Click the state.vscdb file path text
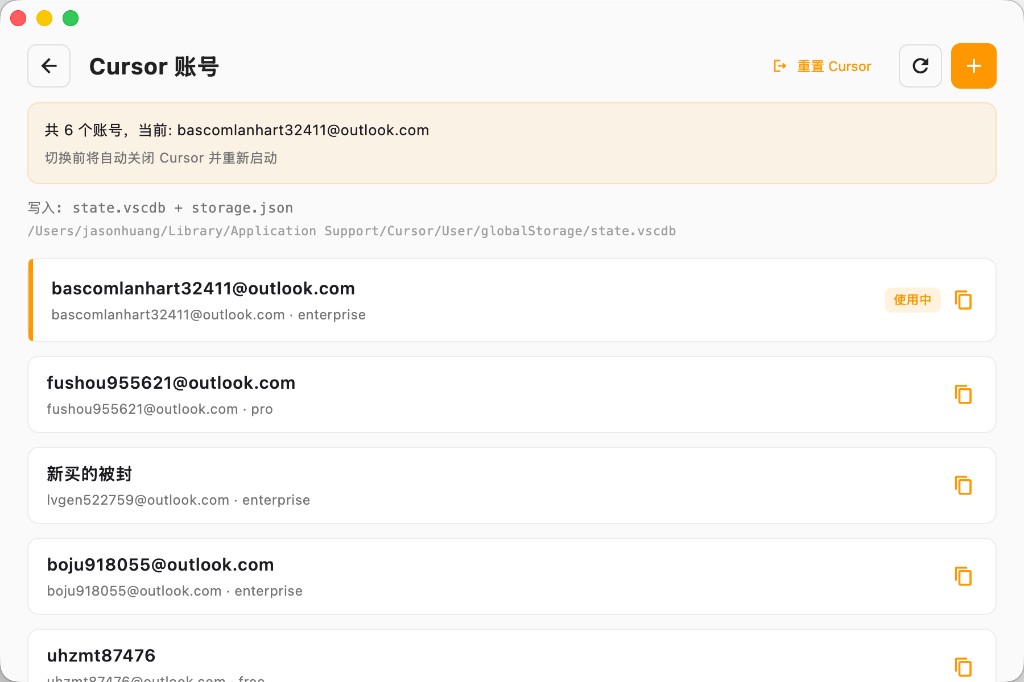 coord(351,231)
